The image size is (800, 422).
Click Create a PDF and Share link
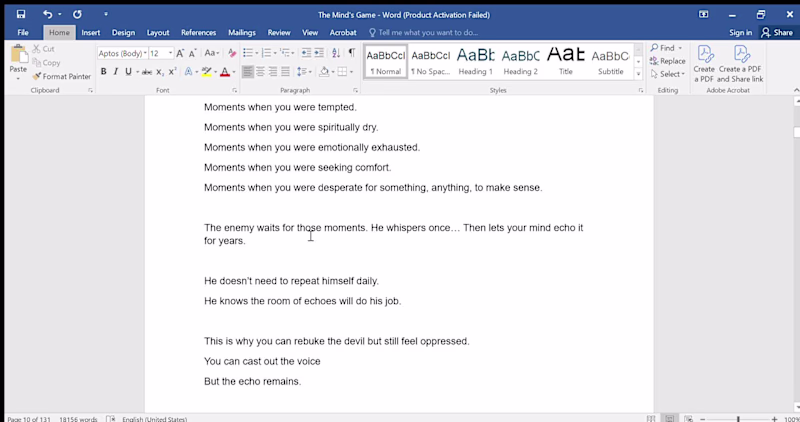740,63
